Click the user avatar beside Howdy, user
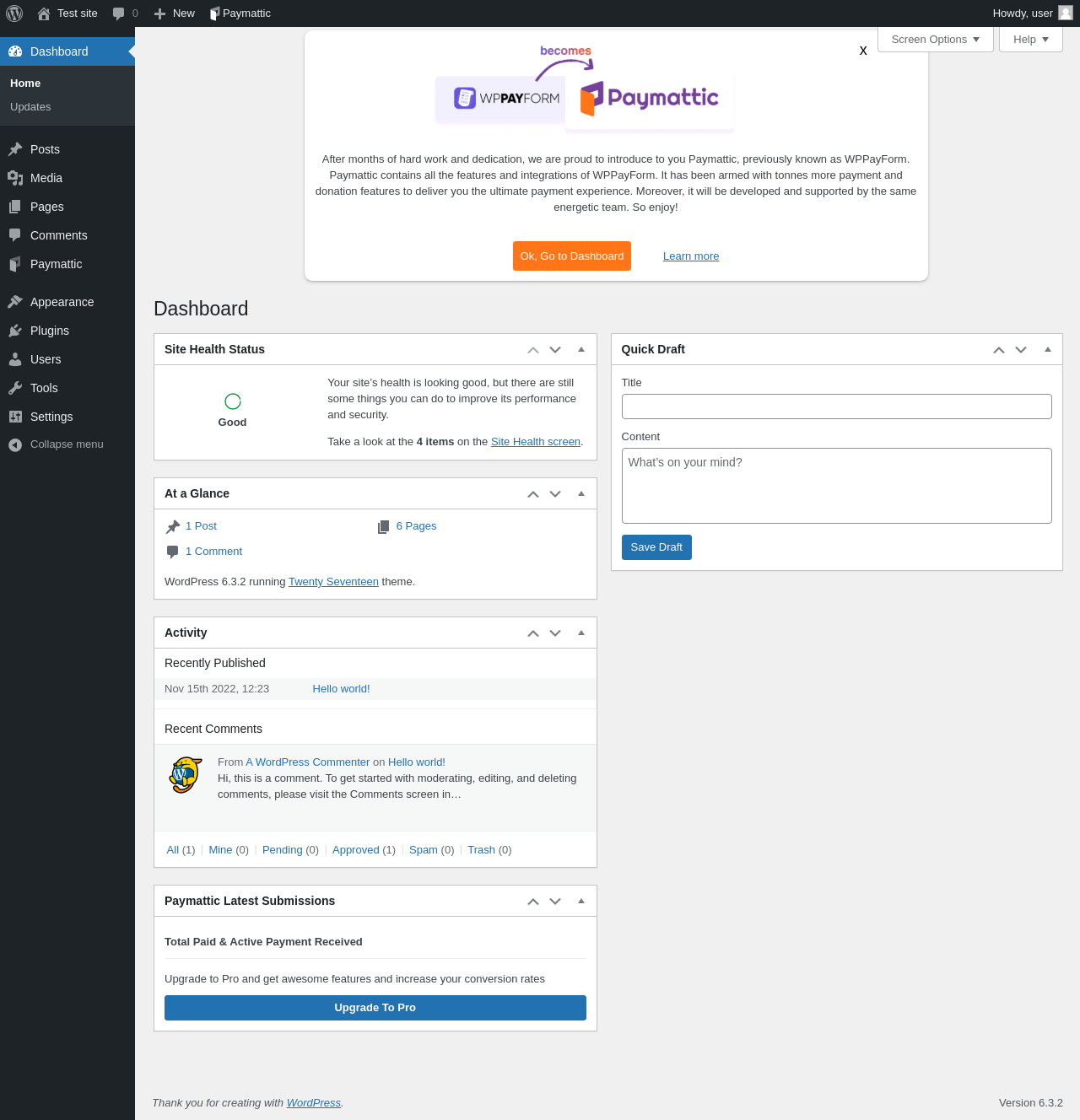The image size is (1080, 1120). [1066, 13]
